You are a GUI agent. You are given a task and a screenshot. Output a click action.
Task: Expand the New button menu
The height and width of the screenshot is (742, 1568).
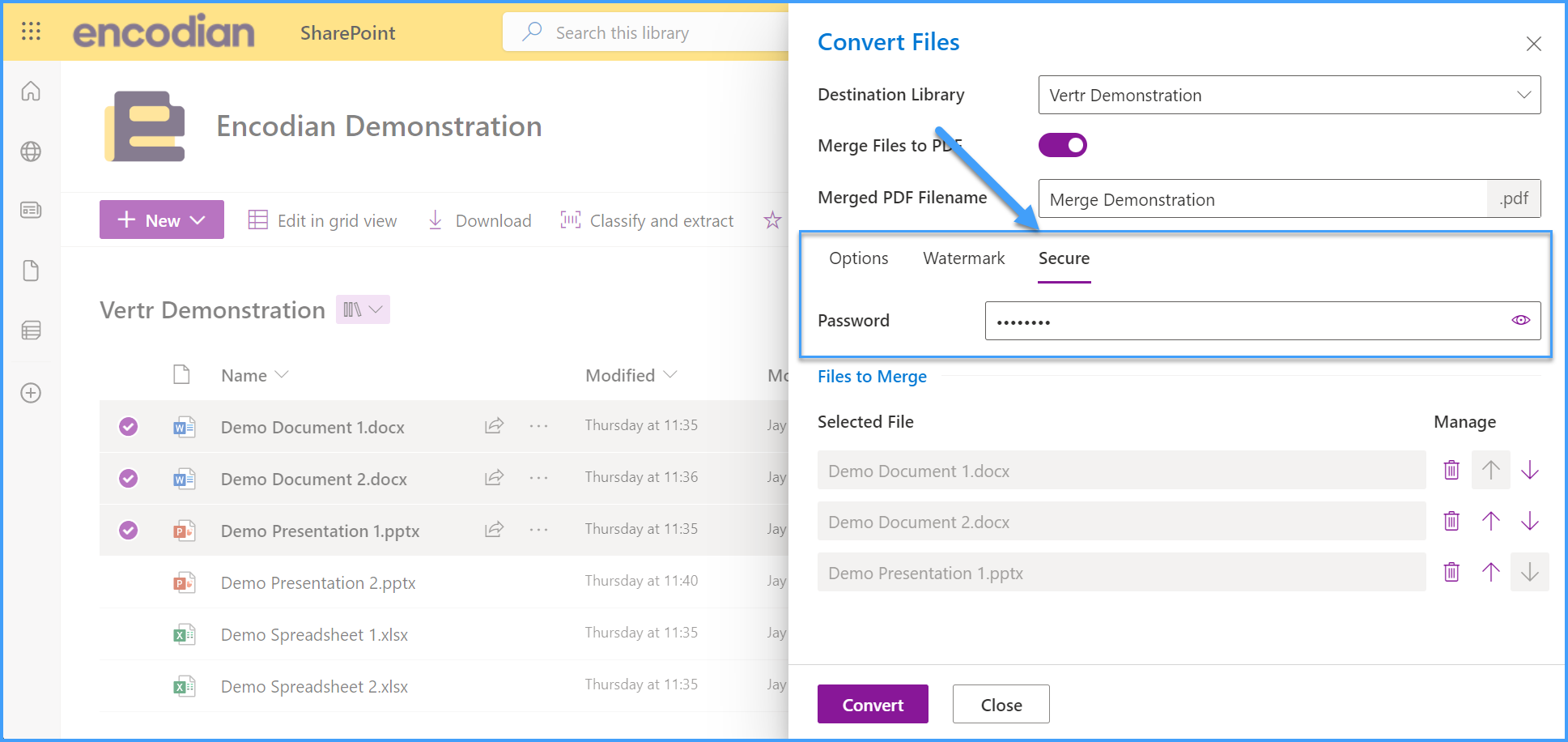[162, 220]
